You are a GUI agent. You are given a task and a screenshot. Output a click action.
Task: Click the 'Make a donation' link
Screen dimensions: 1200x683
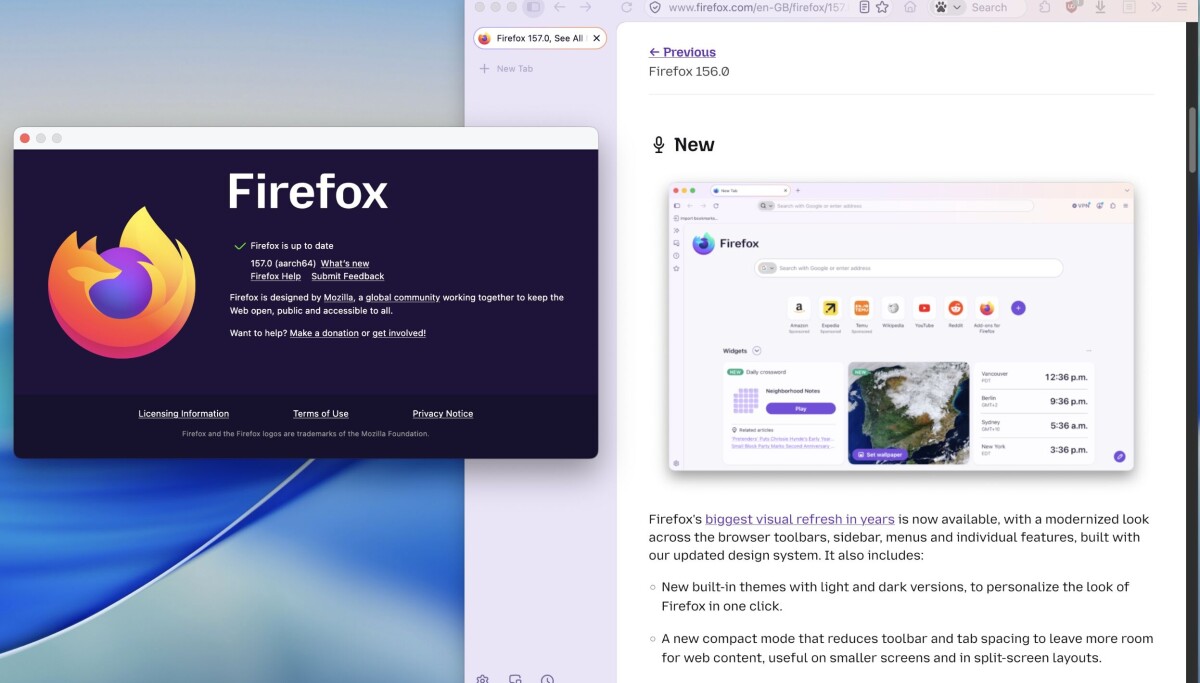pyautogui.click(x=324, y=333)
